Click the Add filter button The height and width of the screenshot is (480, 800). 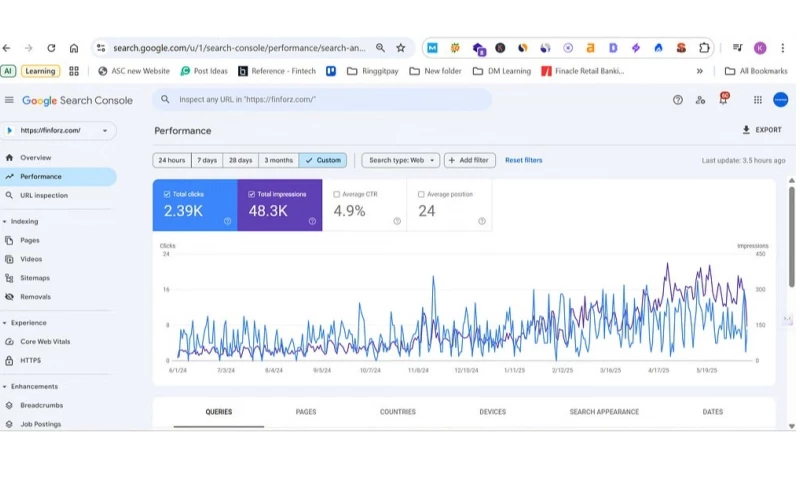[469, 160]
